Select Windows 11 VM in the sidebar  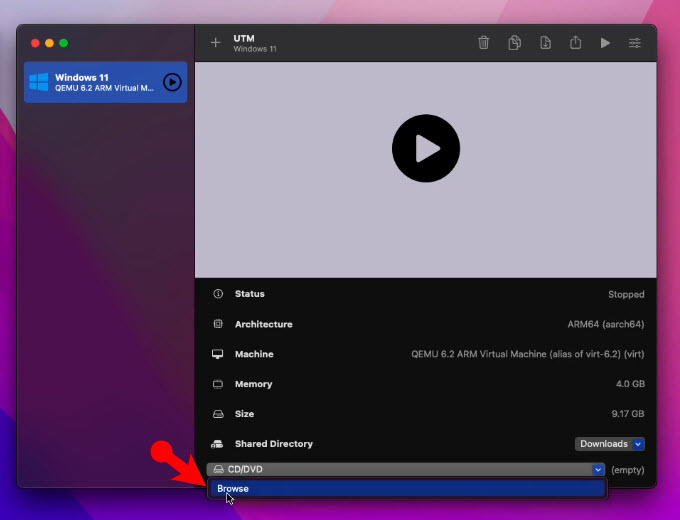pyautogui.click(x=105, y=82)
